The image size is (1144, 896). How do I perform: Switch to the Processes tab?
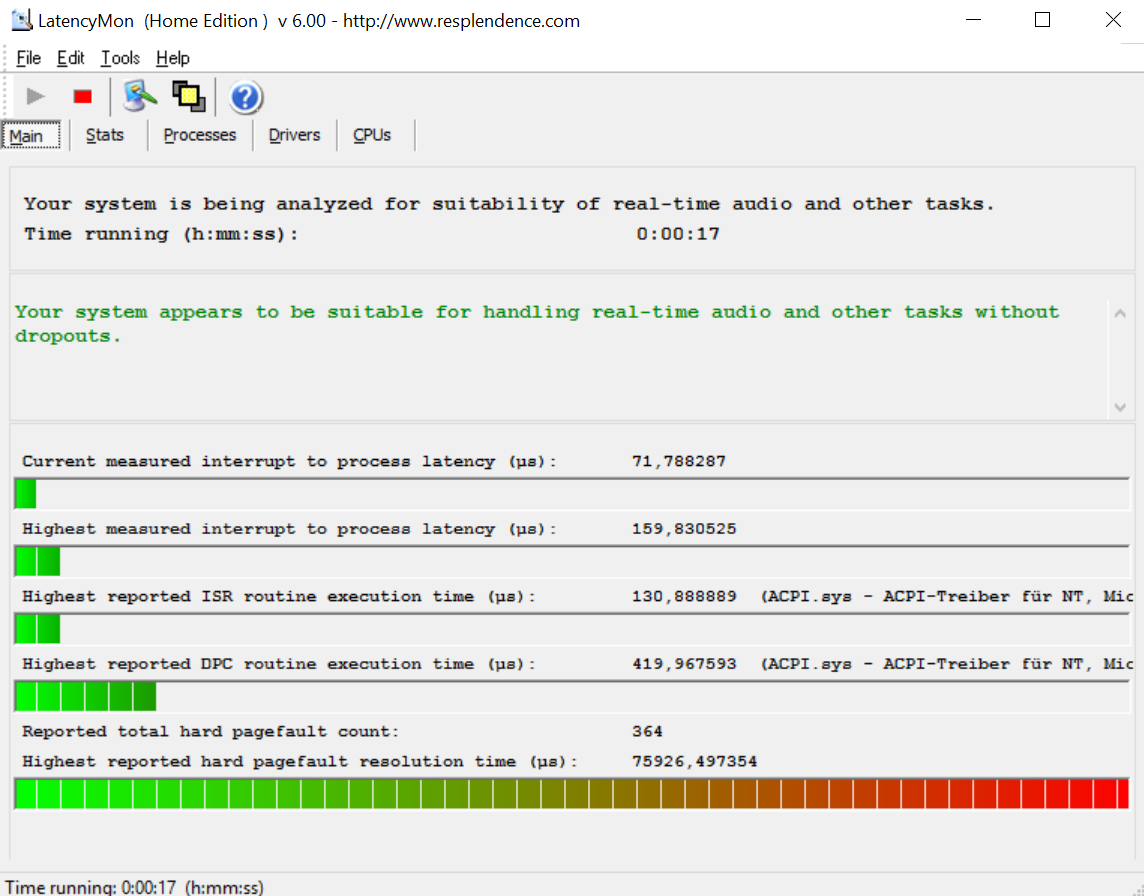[200, 135]
